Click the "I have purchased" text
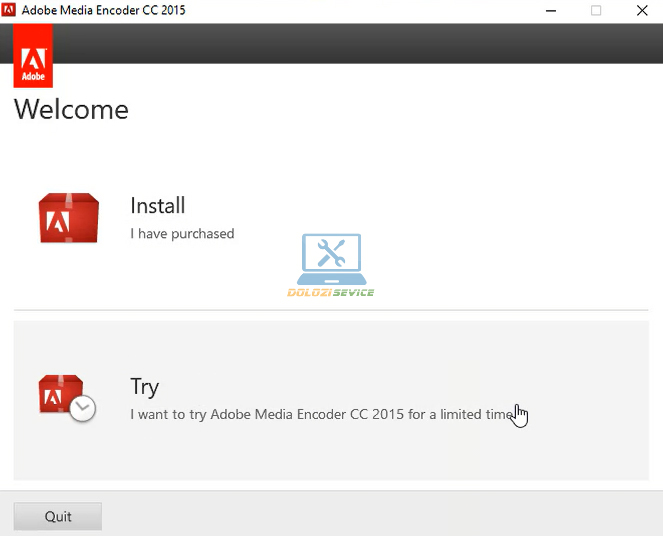 point(182,234)
